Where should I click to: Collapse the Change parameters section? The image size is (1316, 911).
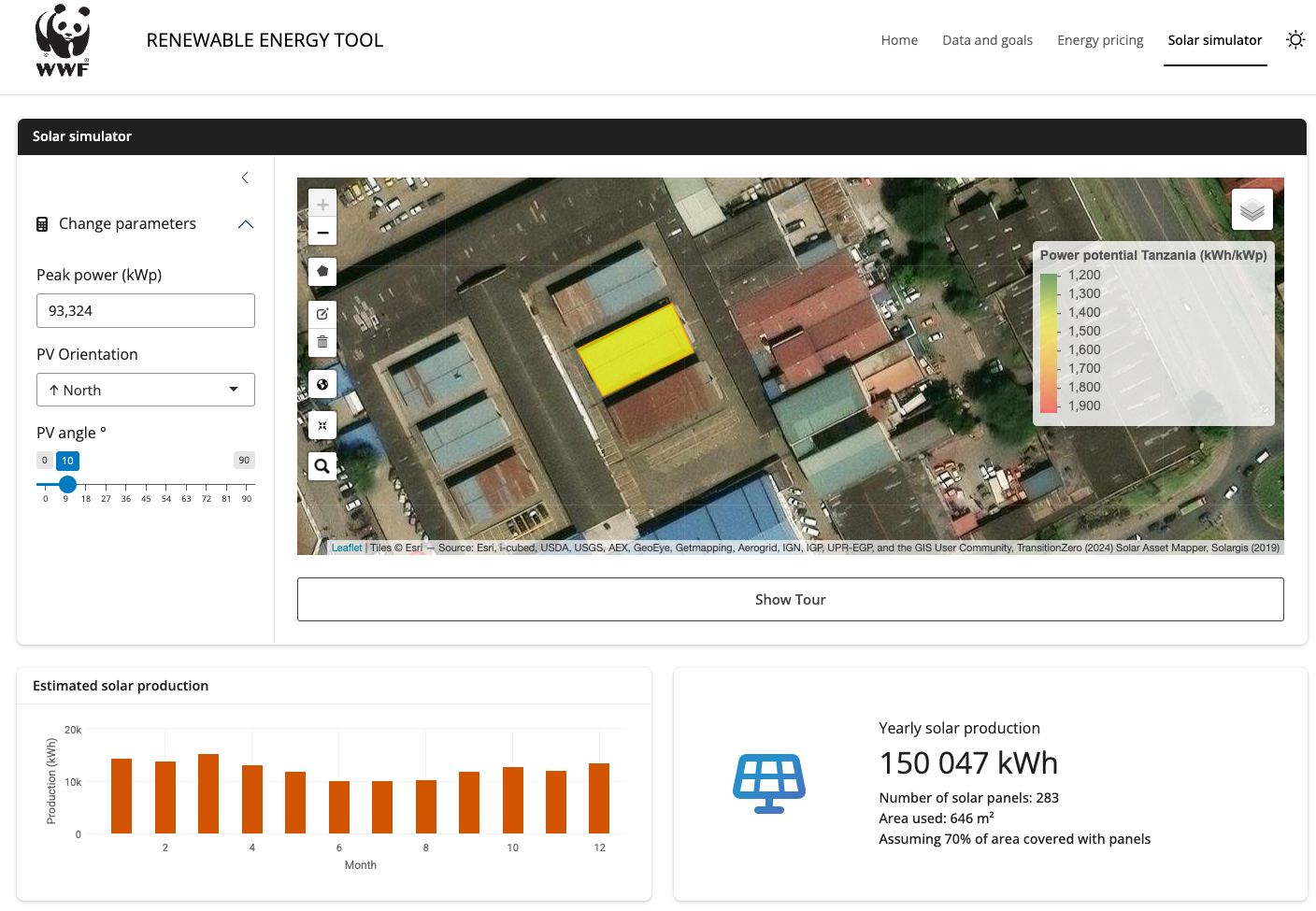pyautogui.click(x=246, y=224)
